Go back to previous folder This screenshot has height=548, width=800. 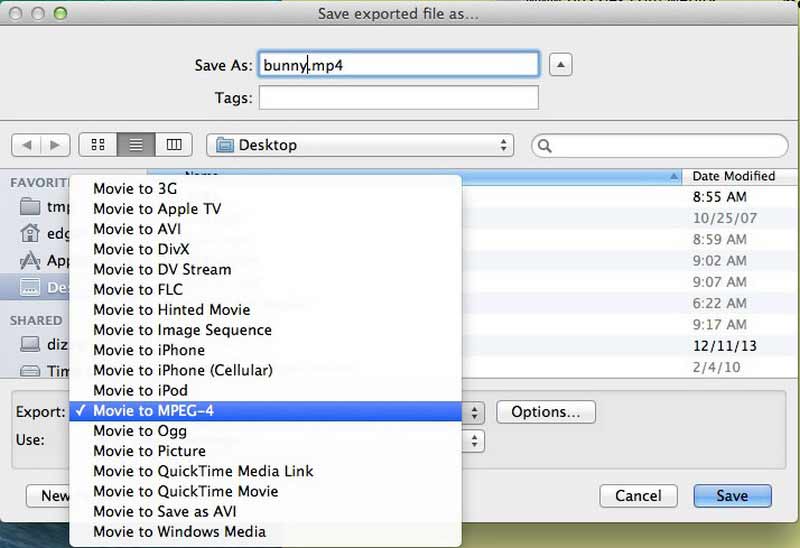(x=26, y=145)
